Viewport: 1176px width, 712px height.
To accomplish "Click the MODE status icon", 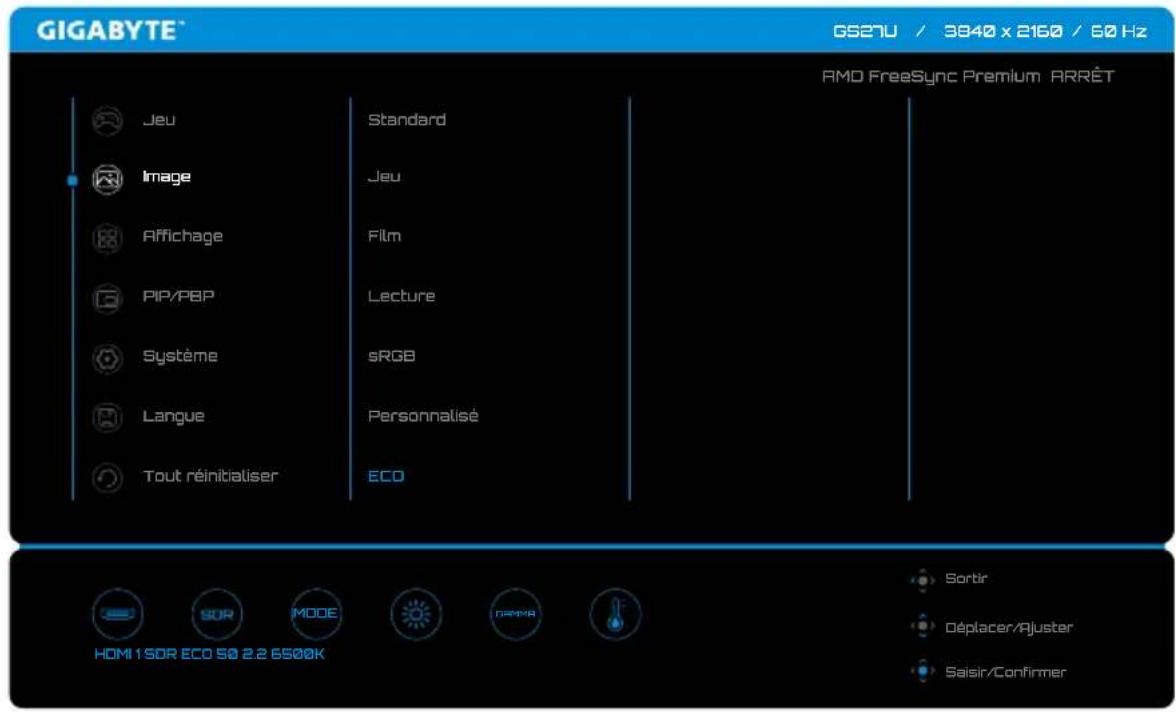I will tap(316, 614).
